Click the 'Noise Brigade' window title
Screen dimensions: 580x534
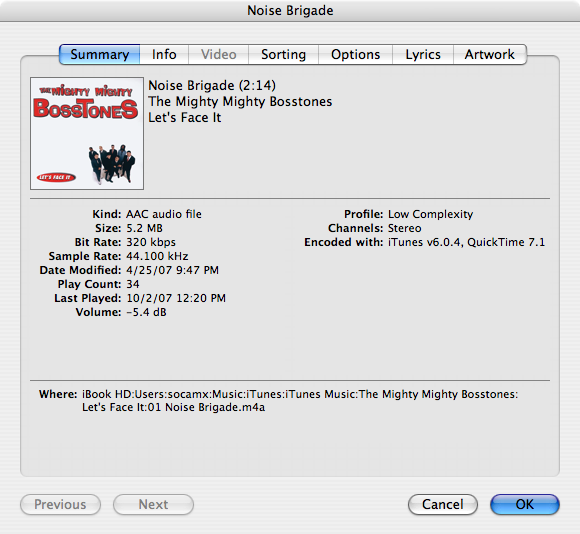290,10
